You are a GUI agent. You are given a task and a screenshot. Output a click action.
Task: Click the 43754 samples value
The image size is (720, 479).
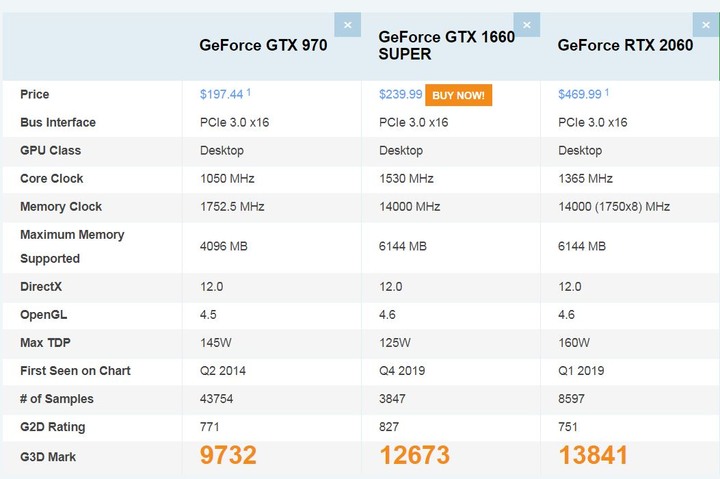coord(216,399)
